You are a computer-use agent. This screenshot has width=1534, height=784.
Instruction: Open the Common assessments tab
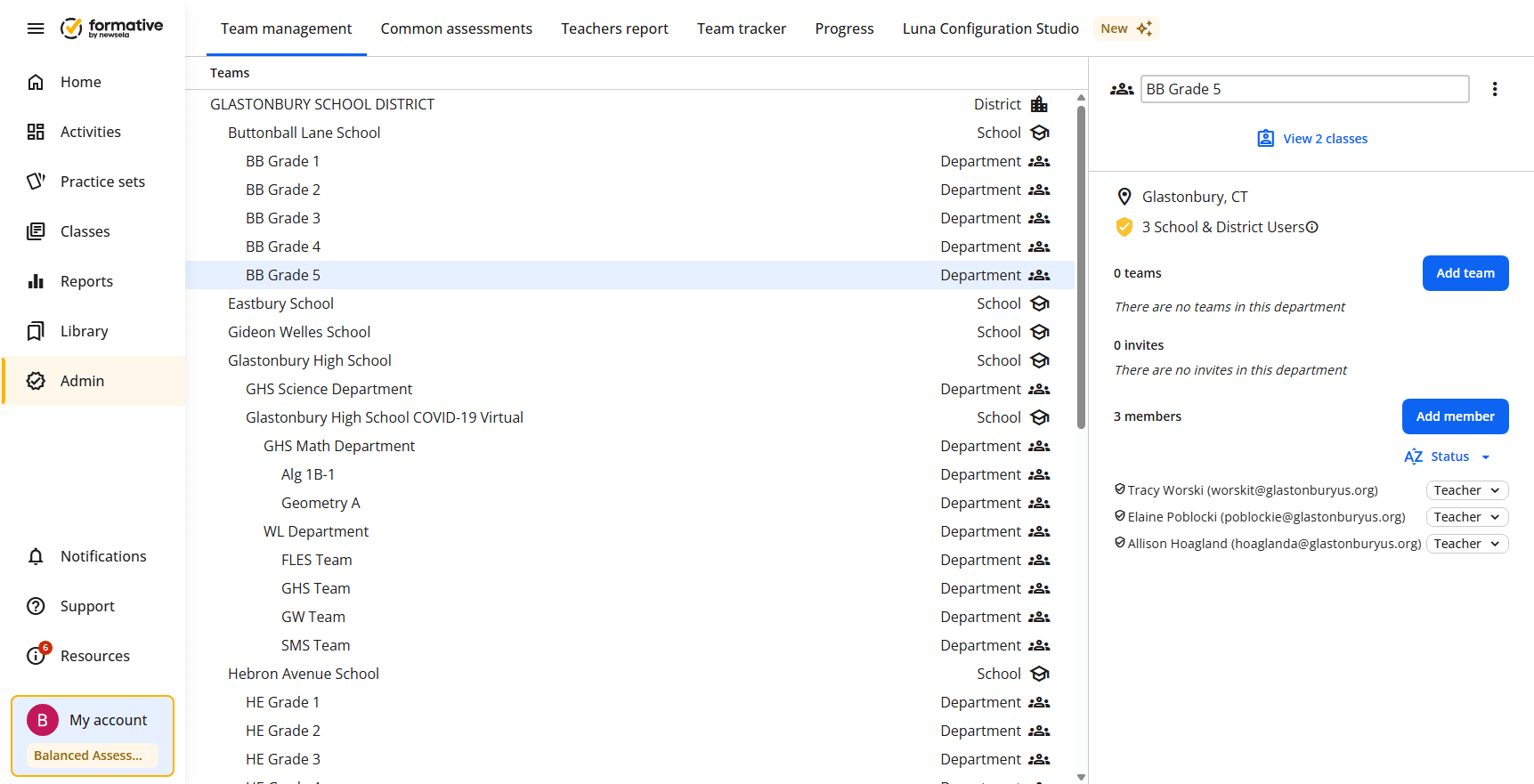tap(457, 28)
